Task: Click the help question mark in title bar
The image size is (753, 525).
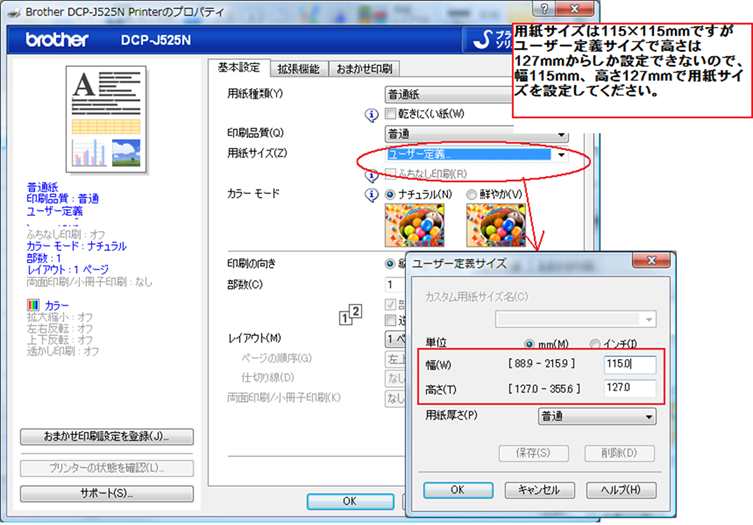Action: tap(544, 8)
